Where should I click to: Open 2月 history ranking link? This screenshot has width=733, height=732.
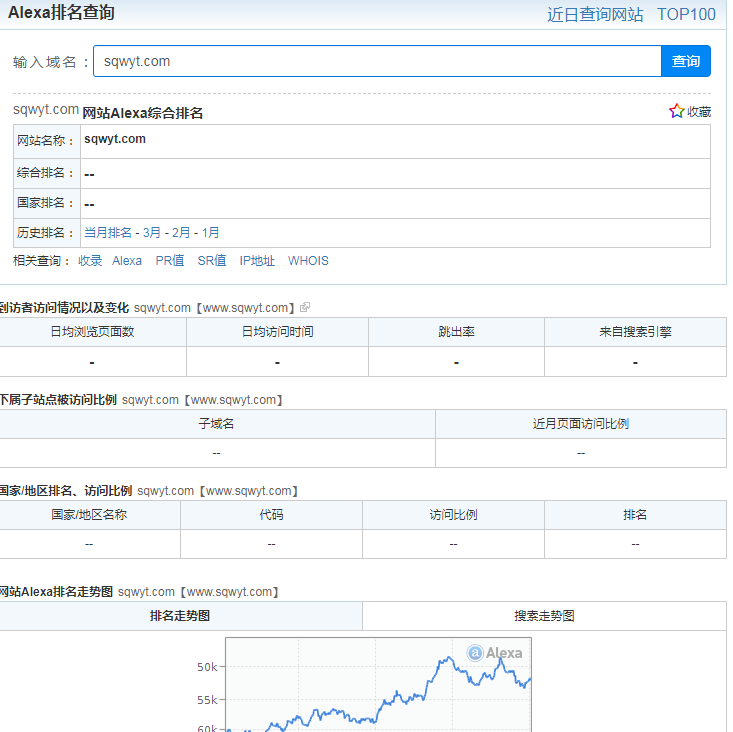click(x=181, y=232)
